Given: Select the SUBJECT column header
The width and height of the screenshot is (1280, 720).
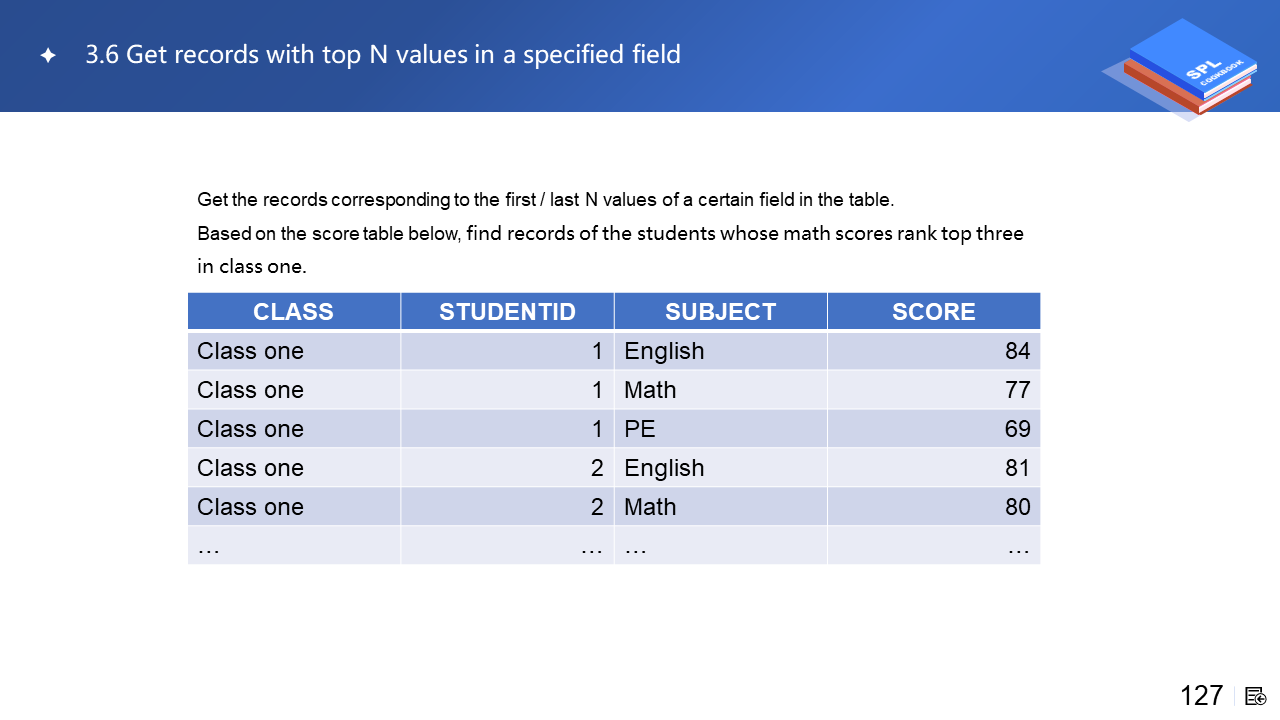Looking at the screenshot, I should pos(720,312).
